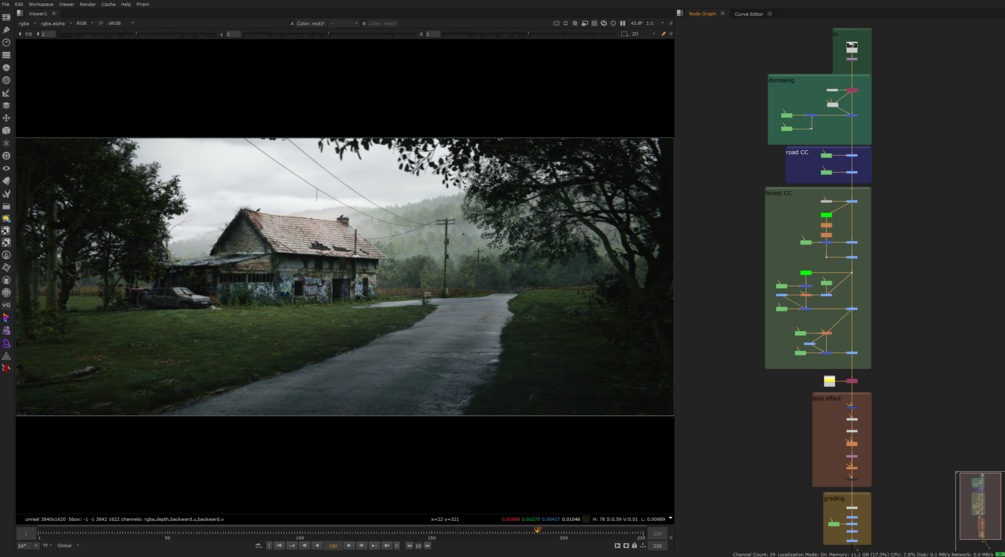Select the Viewer1 tab

(38, 13)
